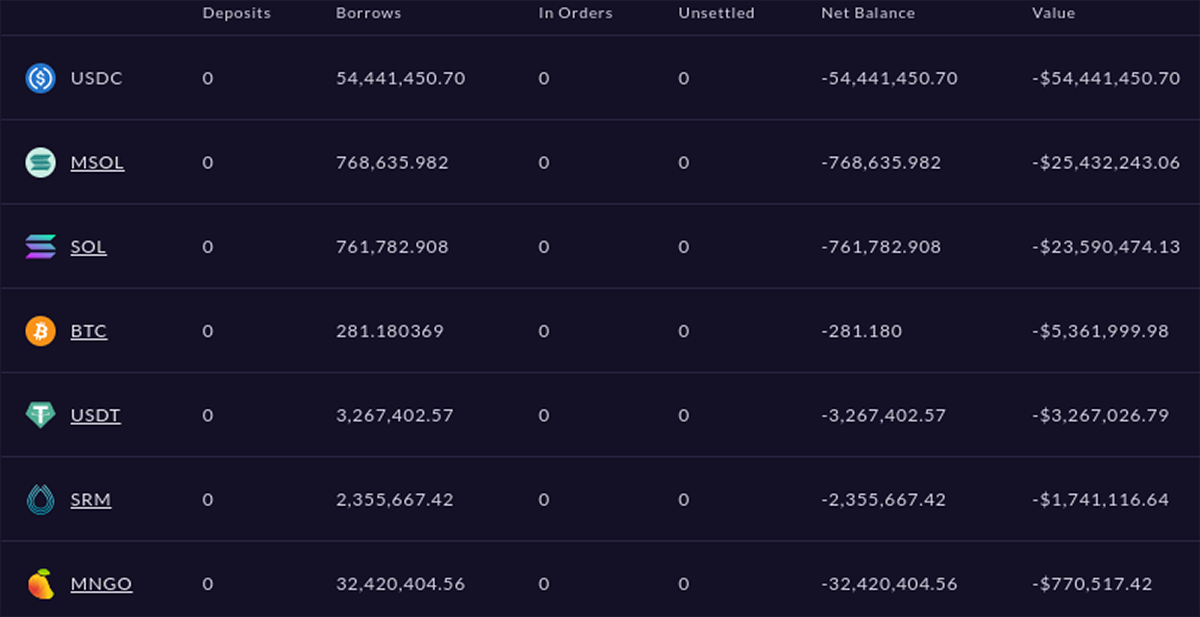Click the Net Balance column header
1200x617 pixels.
867,13
